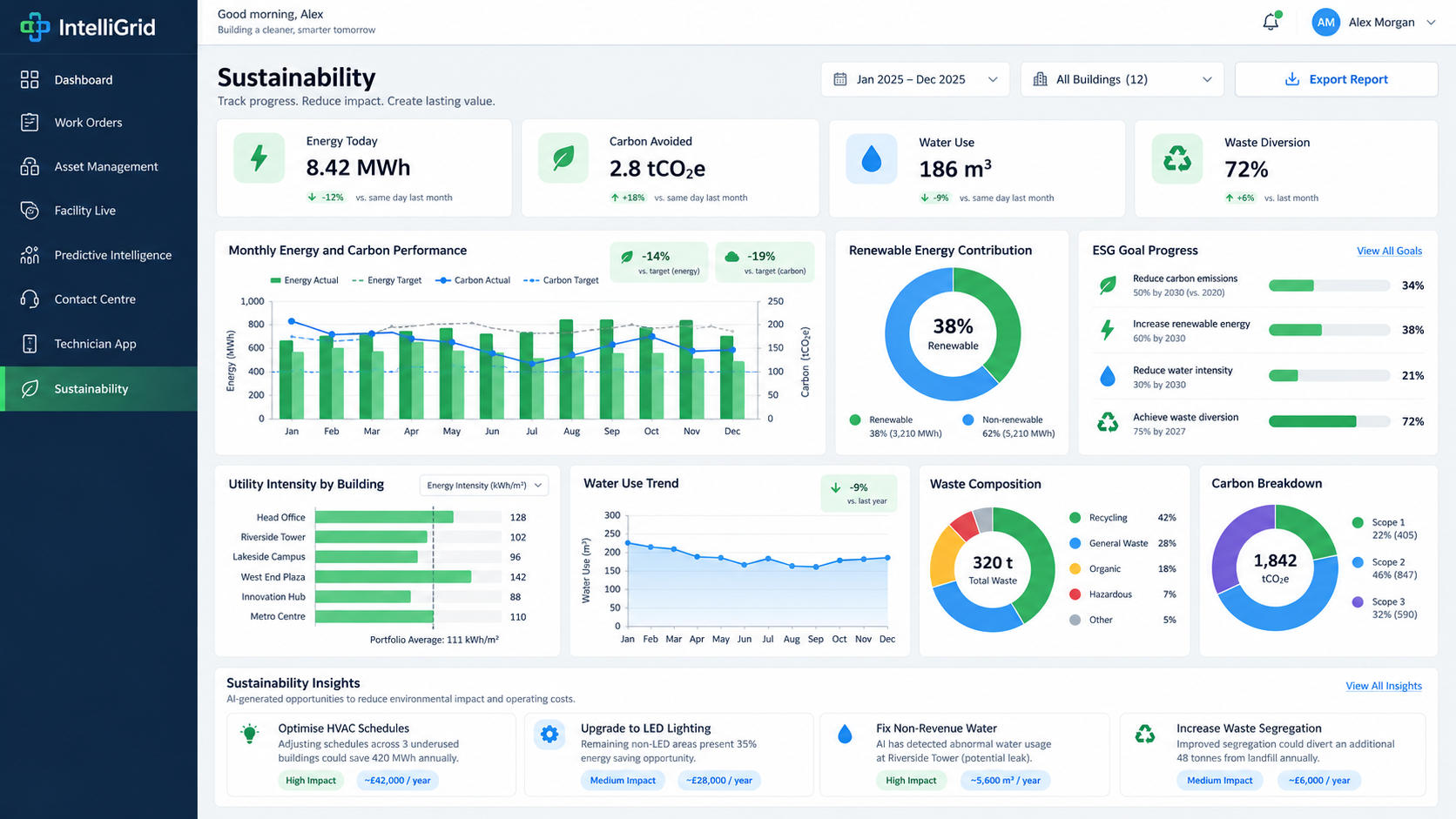Click the Achieve waste diversion progress bar

(1329, 421)
